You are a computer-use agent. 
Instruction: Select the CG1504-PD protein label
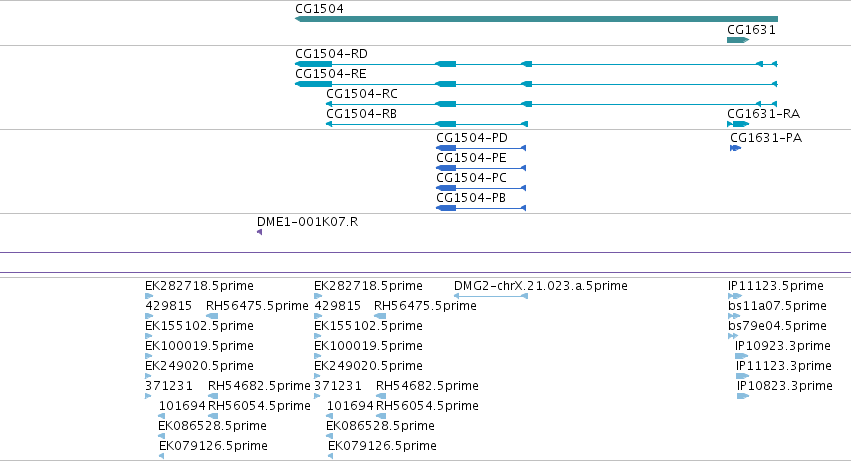coord(472,138)
